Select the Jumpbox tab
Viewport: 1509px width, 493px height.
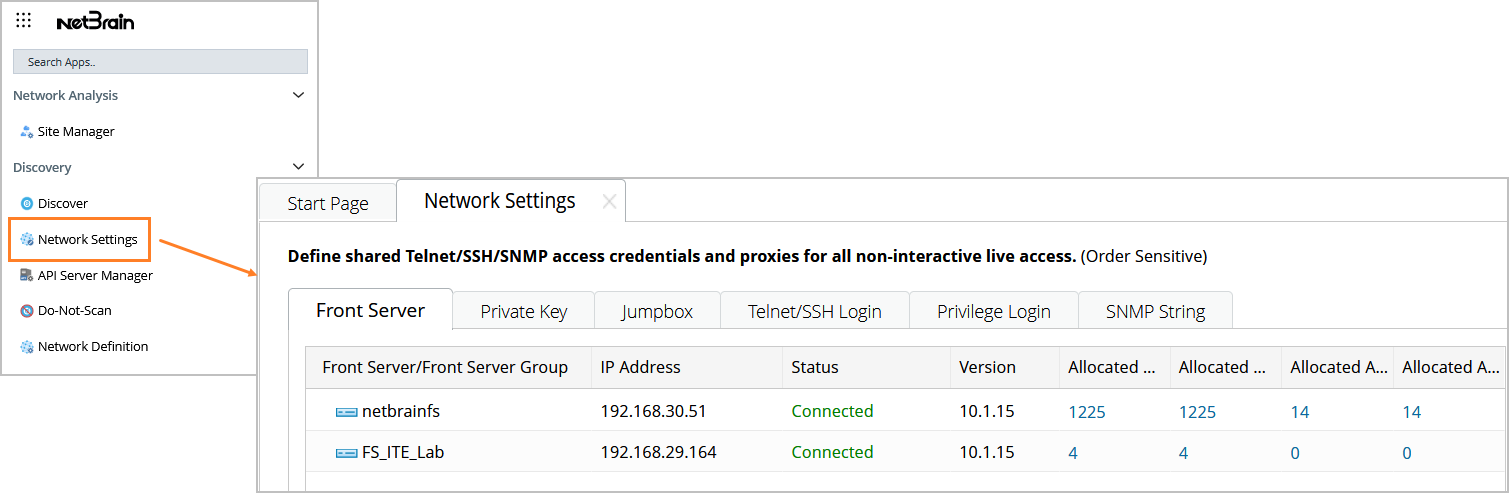(657, 311)
